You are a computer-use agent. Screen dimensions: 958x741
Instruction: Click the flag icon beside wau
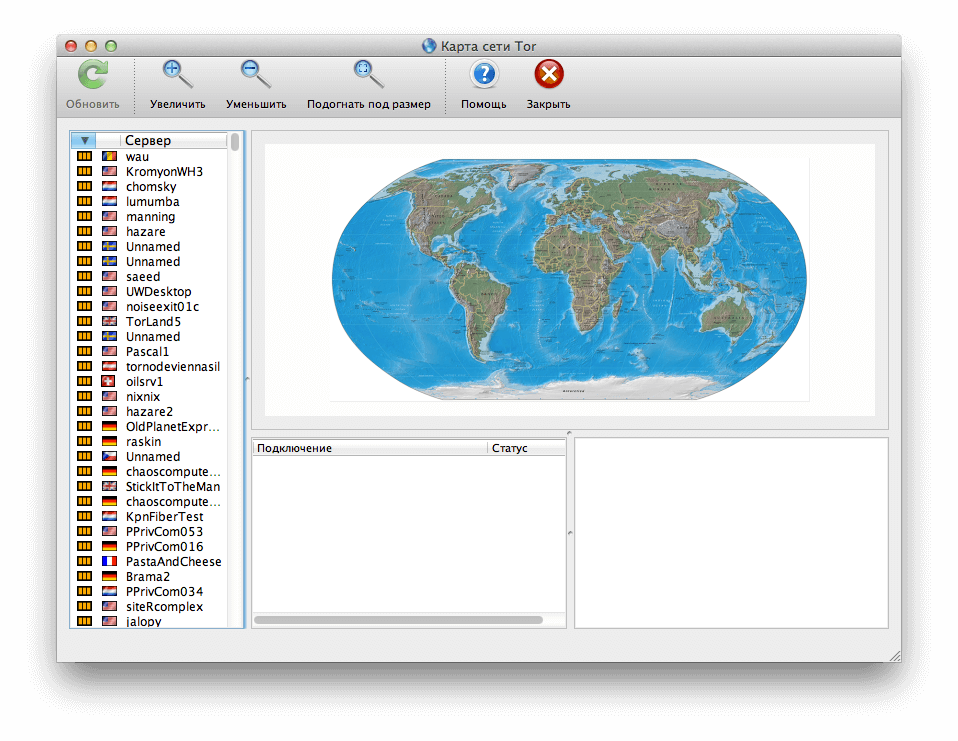[109, 156]
